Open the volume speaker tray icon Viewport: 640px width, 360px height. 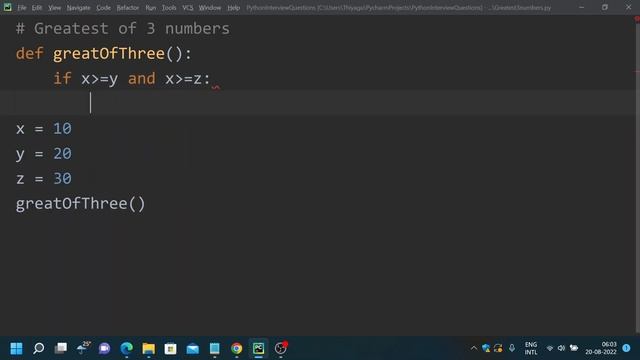(x=561, y=348)
